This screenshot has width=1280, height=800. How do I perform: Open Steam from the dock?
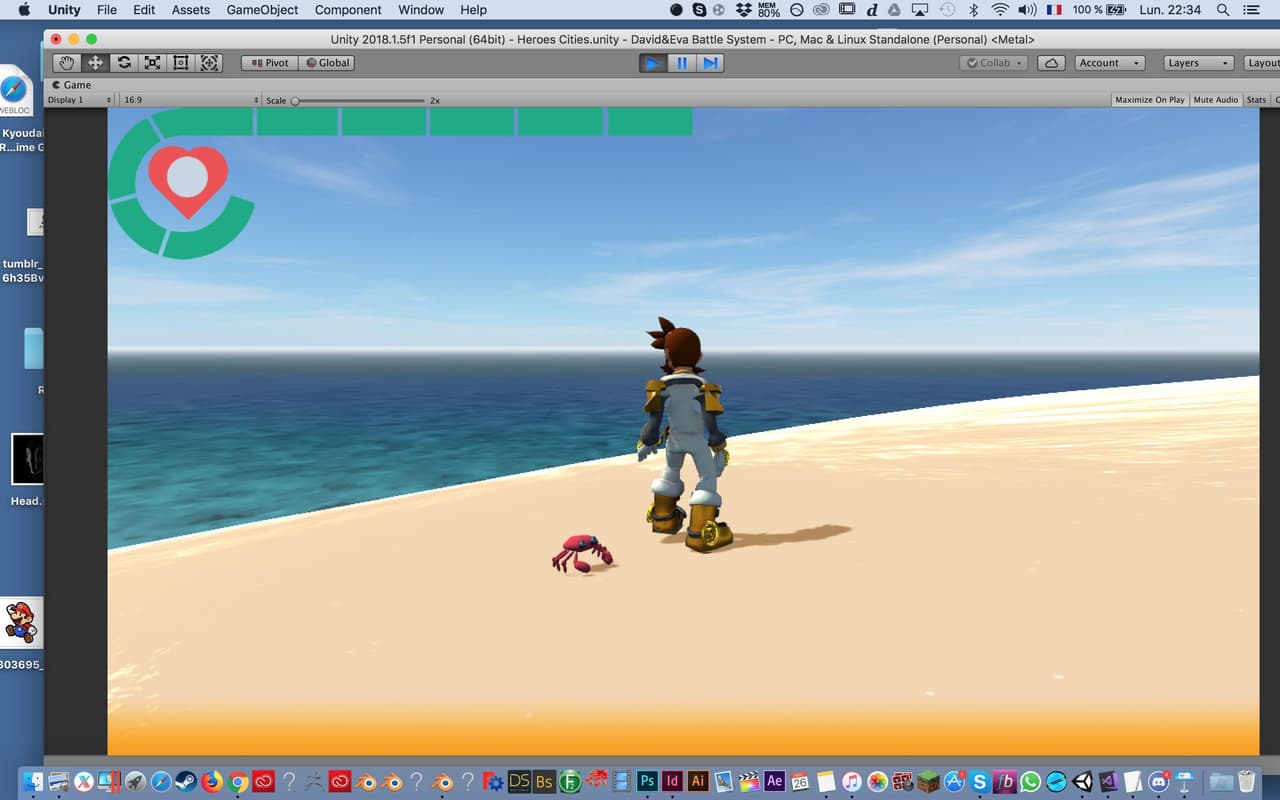[186, 781]
